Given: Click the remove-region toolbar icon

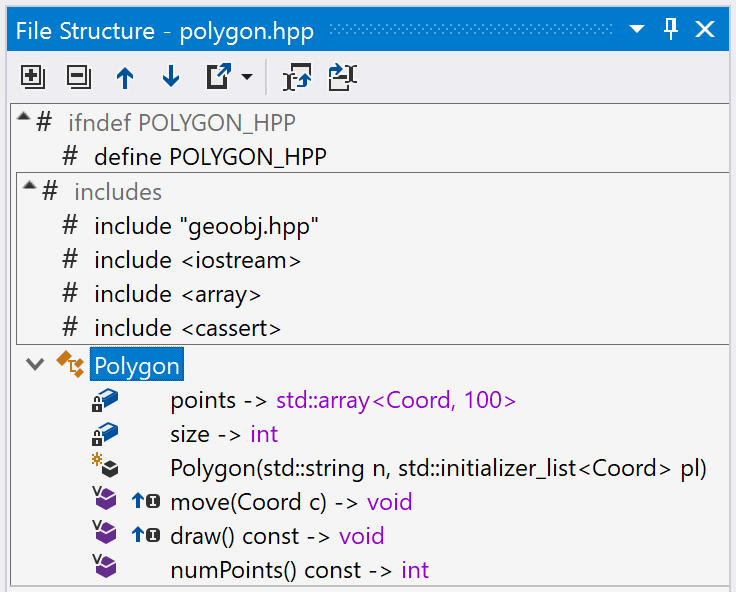Looking at the screenshot, I should click(343, 77).
